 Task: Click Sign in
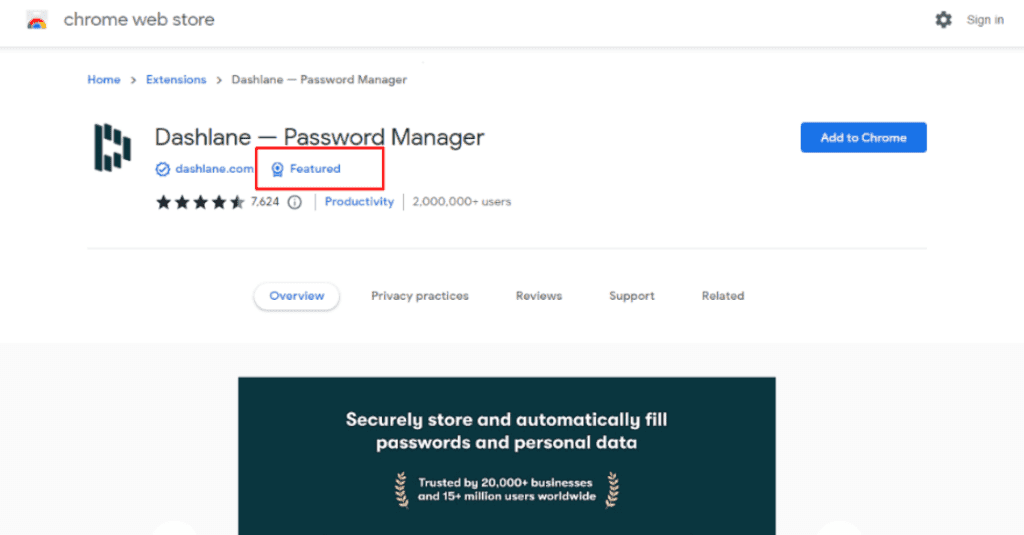click(985, 20)
